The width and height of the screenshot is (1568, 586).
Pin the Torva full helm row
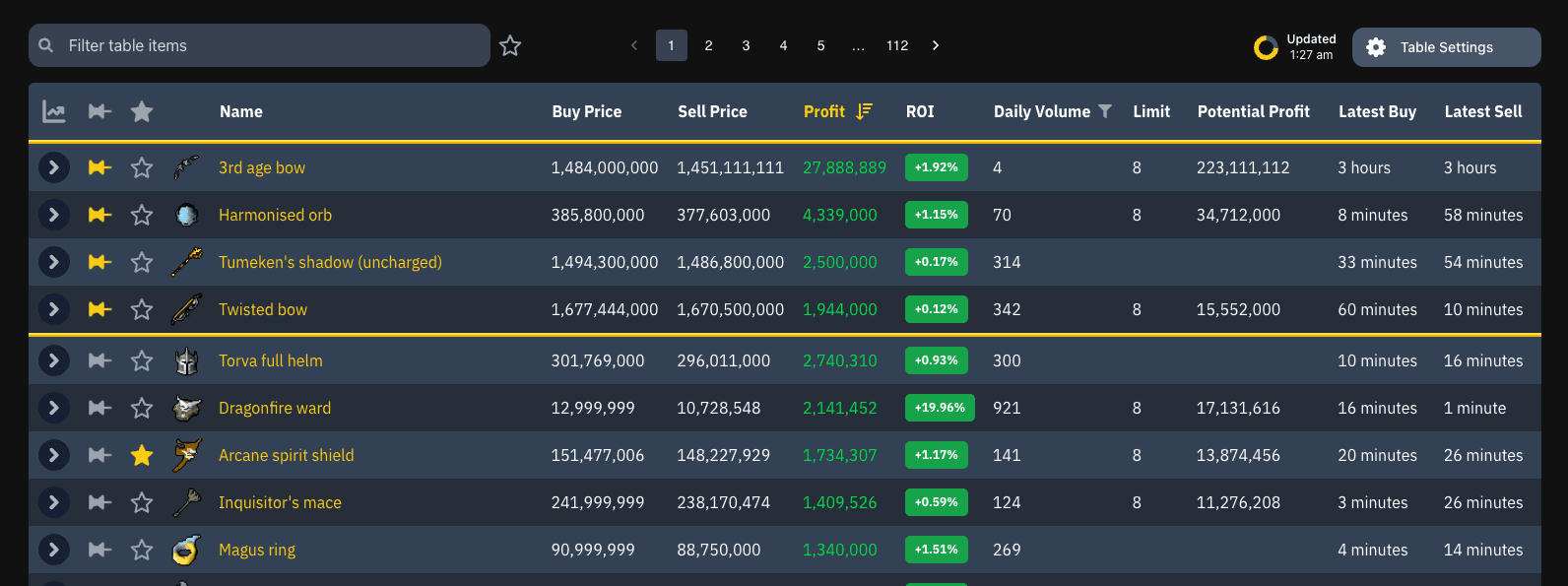99,360
